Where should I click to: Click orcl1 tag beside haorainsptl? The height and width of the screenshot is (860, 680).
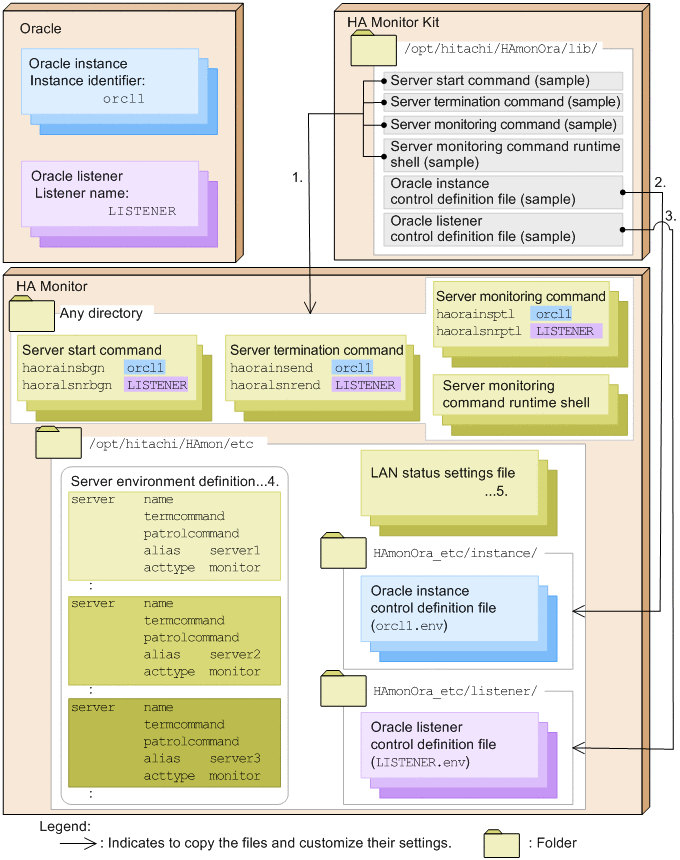click(x=553, y=314)
